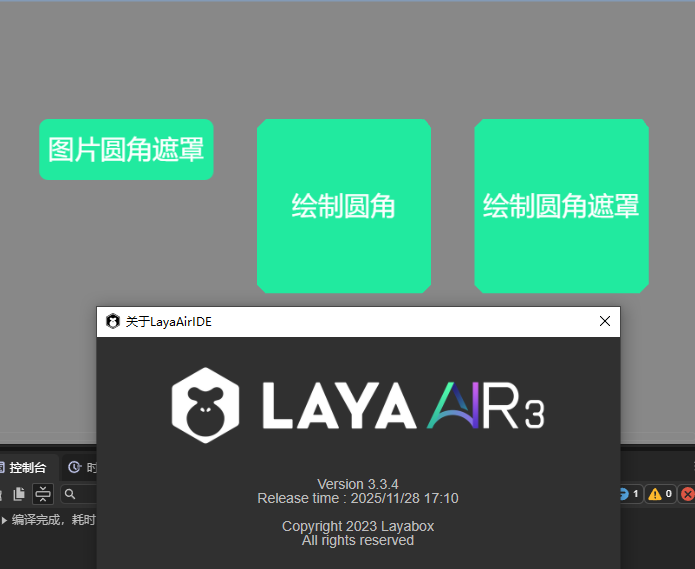The image size is (695, 569).
Task: Click the Version 3.3.4 text
Action: tap(357, 485)
